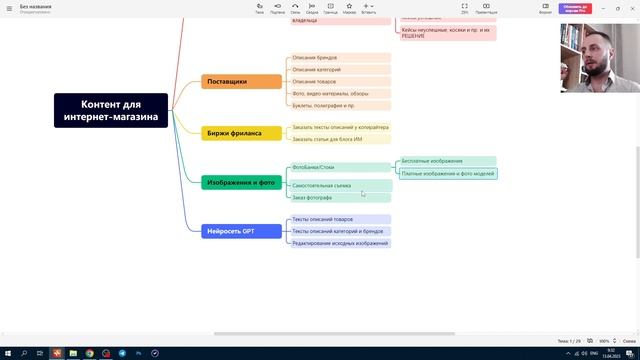
Task: Select subtopic 'Заказ фотографа'
Action: (340, 198)
